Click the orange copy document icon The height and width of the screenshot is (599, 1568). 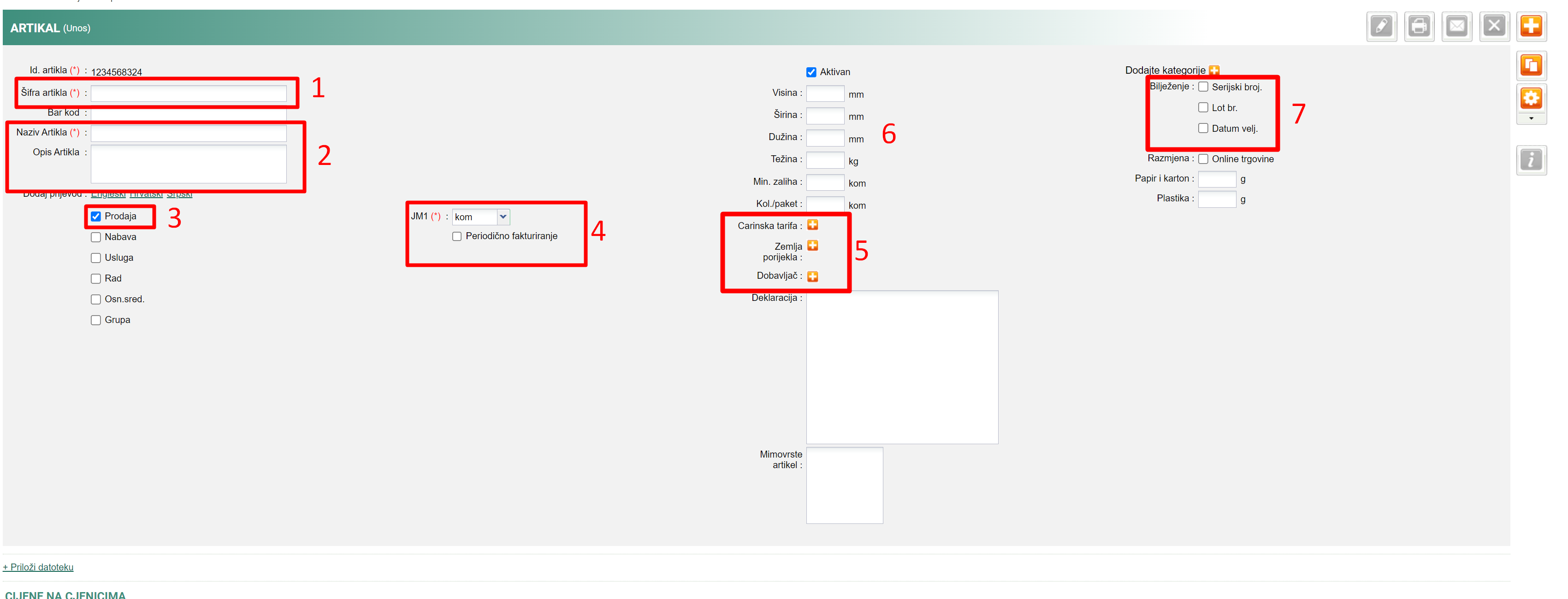[x=1531, y=65]
